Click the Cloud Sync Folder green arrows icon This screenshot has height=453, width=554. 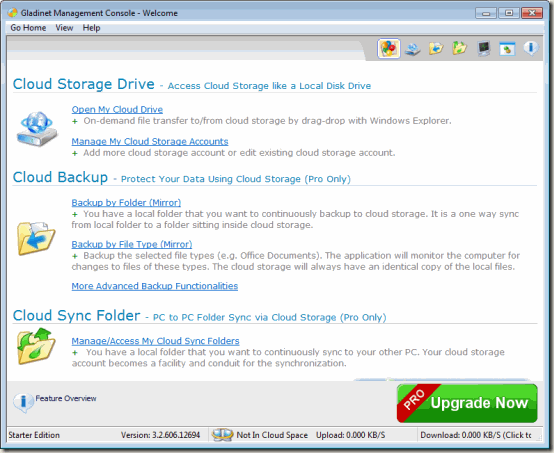coord(36,346)
